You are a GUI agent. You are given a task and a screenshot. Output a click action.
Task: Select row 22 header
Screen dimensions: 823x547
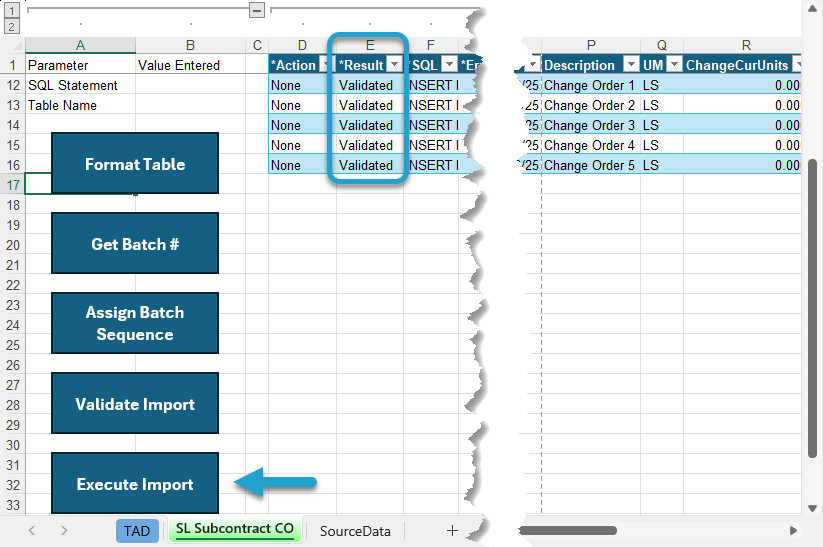point(13,285)
